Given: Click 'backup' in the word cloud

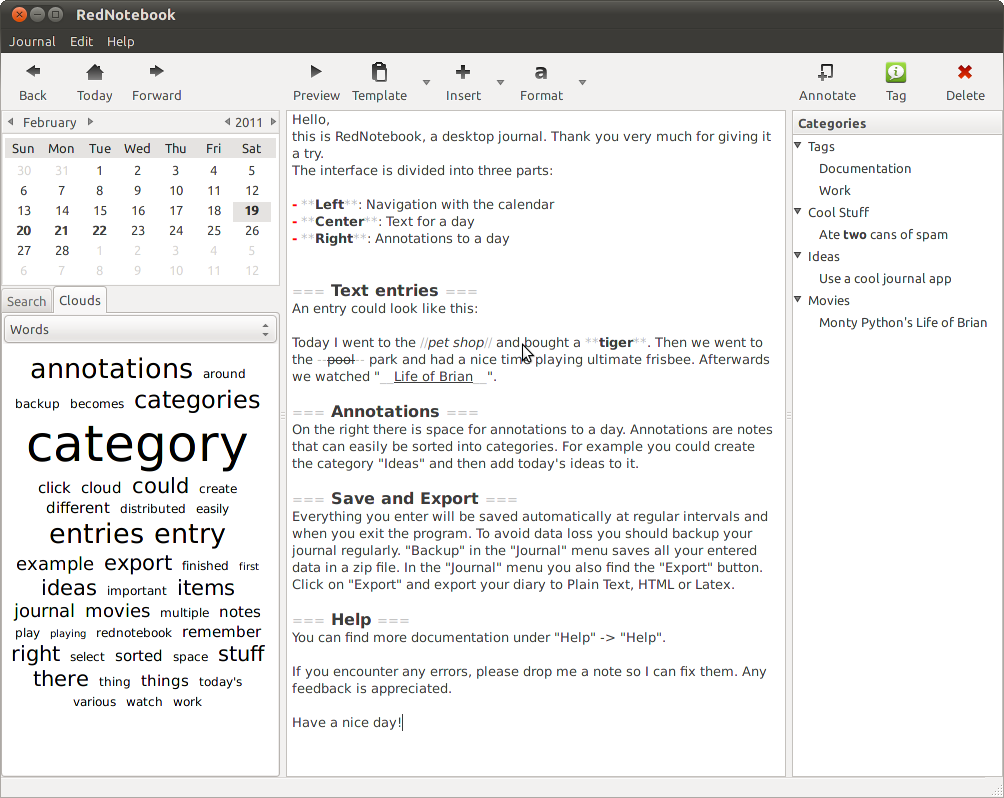Looking at the screenshot, I should coord(37,403).
